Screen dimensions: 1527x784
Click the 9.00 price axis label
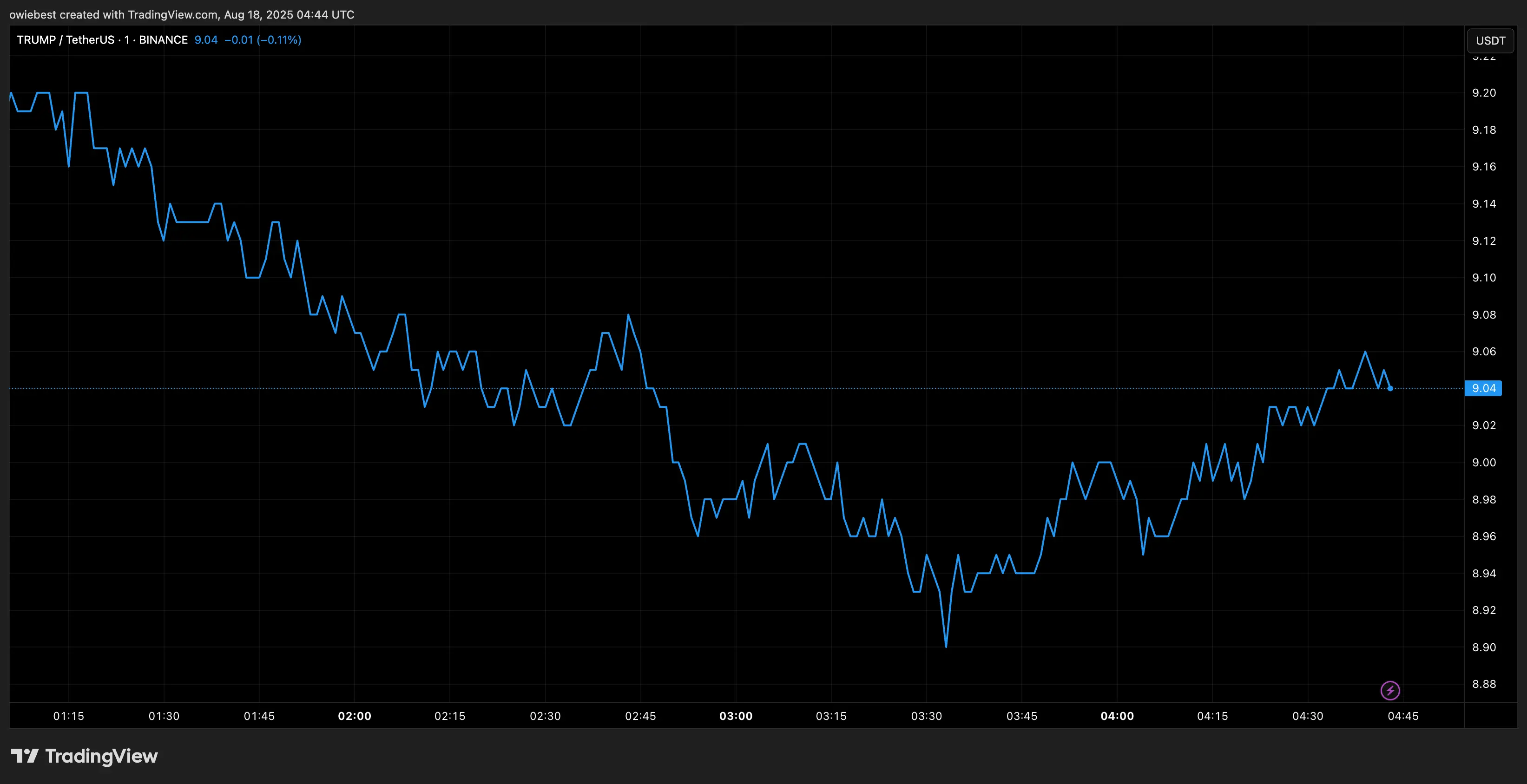(x=1484, y=462)
